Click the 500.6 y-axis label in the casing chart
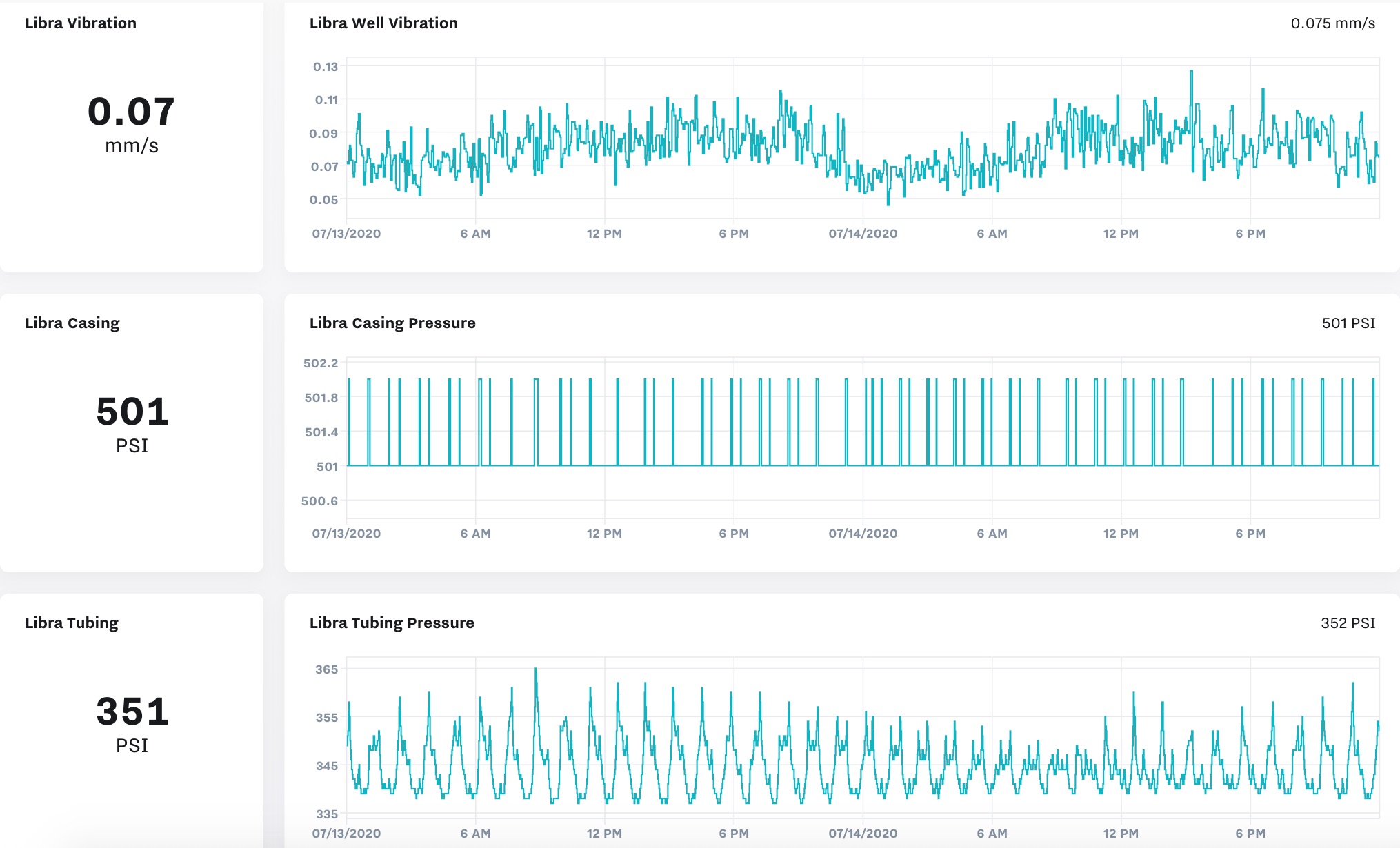The width and height of the screenshot is (1400, 848). tap(319, 501)
